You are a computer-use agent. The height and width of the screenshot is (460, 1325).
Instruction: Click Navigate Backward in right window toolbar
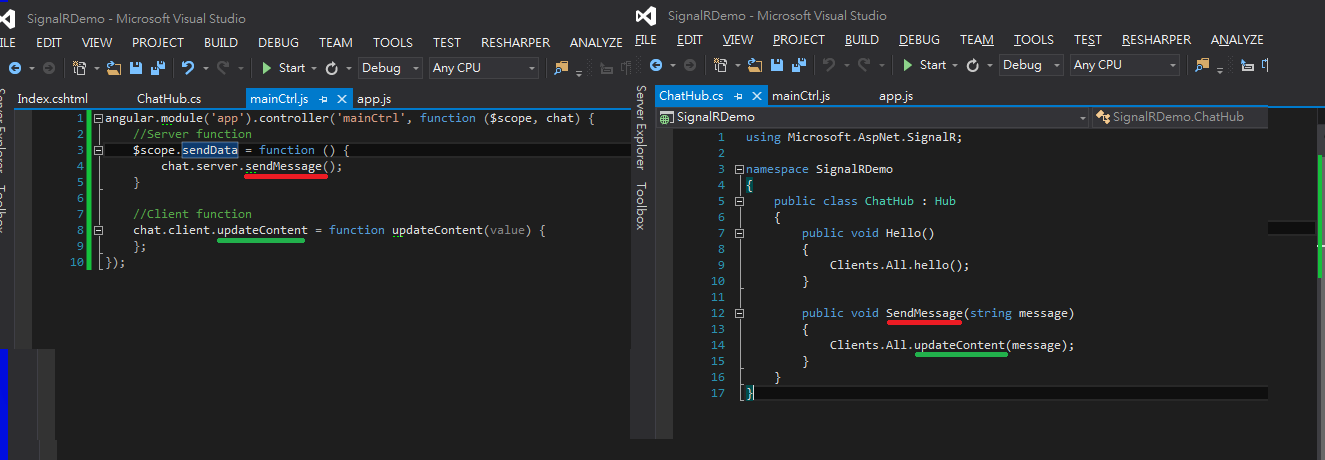coord(655,65)
